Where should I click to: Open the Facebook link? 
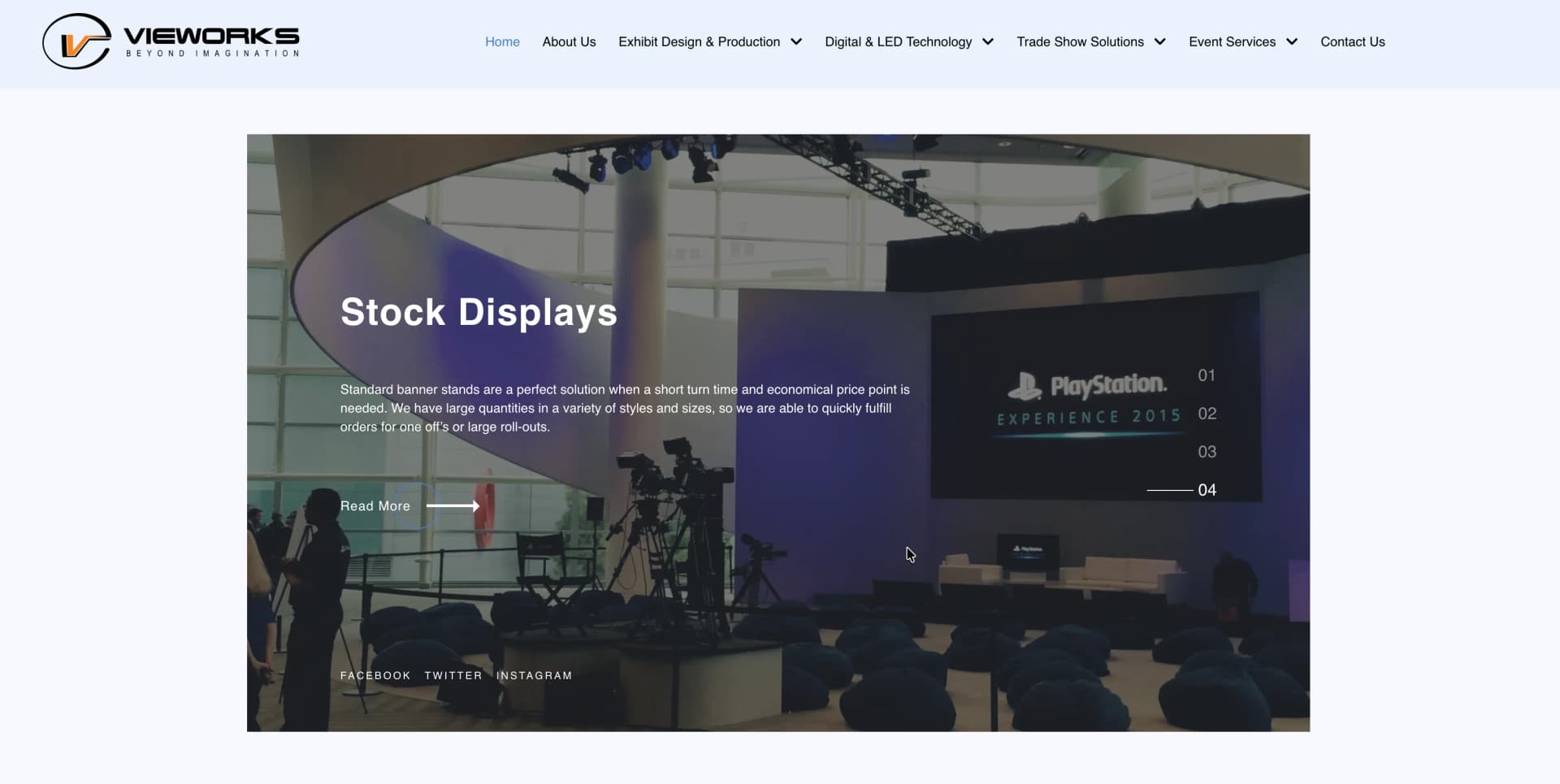[375, 676]
